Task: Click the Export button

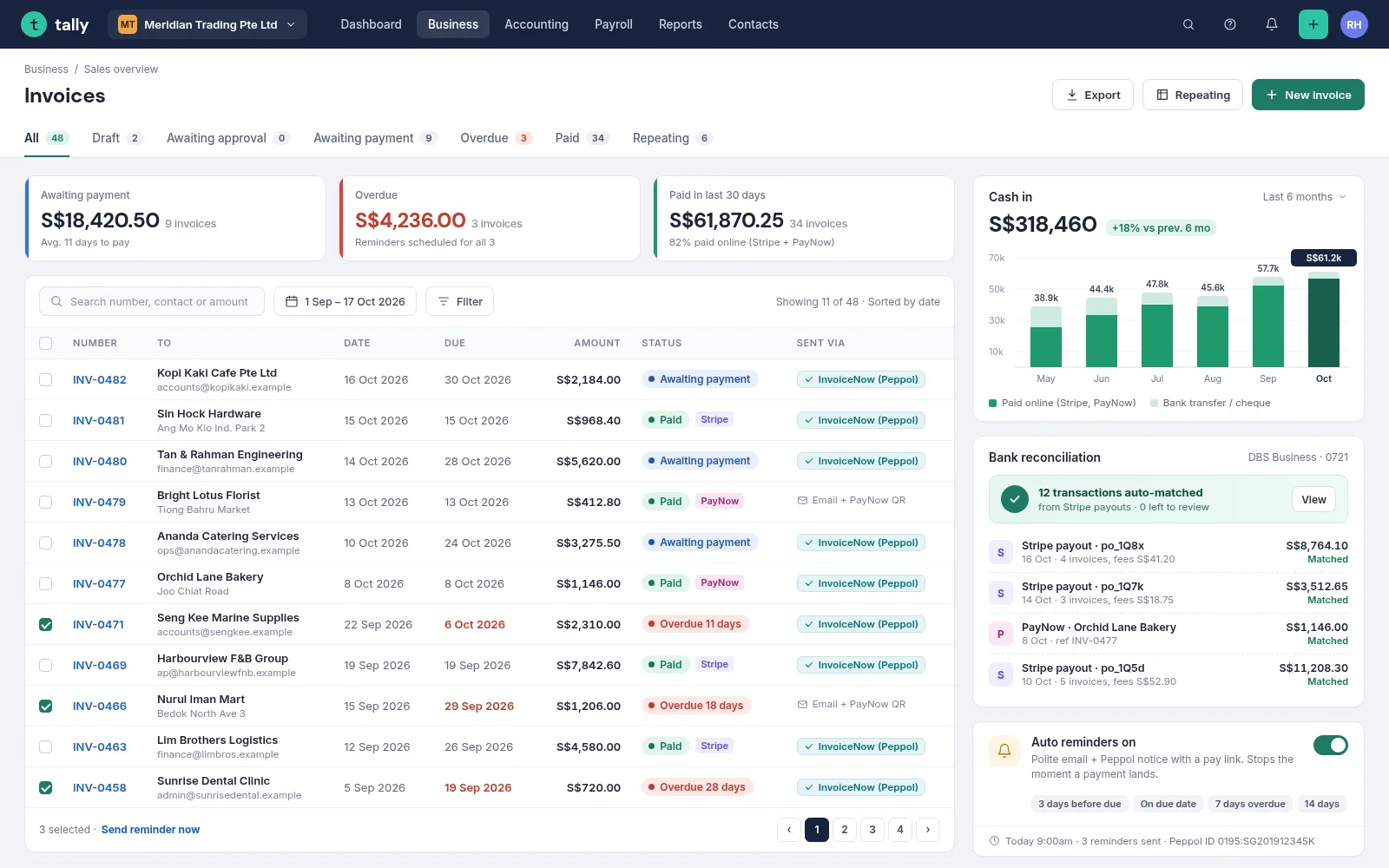Action: [x=1093, y=95]
